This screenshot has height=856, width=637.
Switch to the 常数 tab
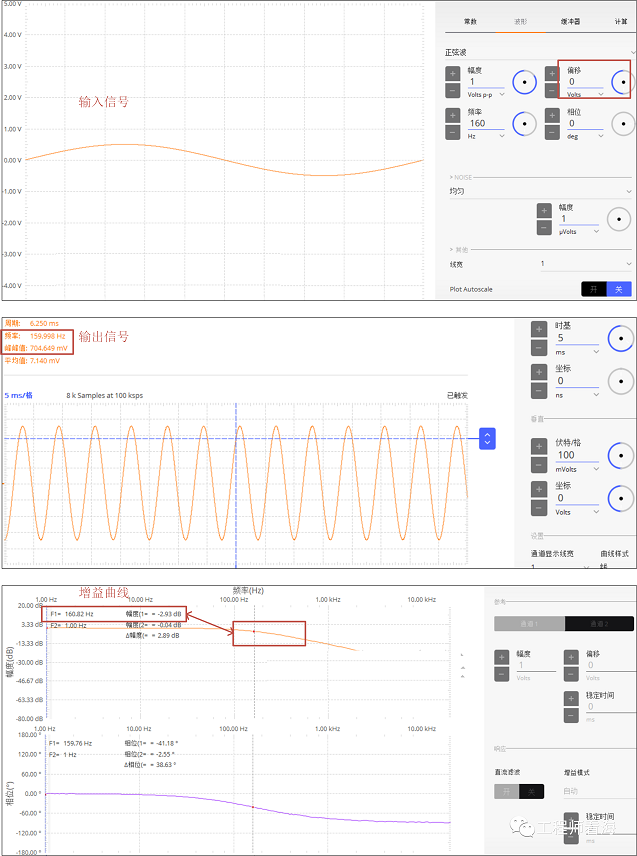pyautogui.click(x=470, y=21)
